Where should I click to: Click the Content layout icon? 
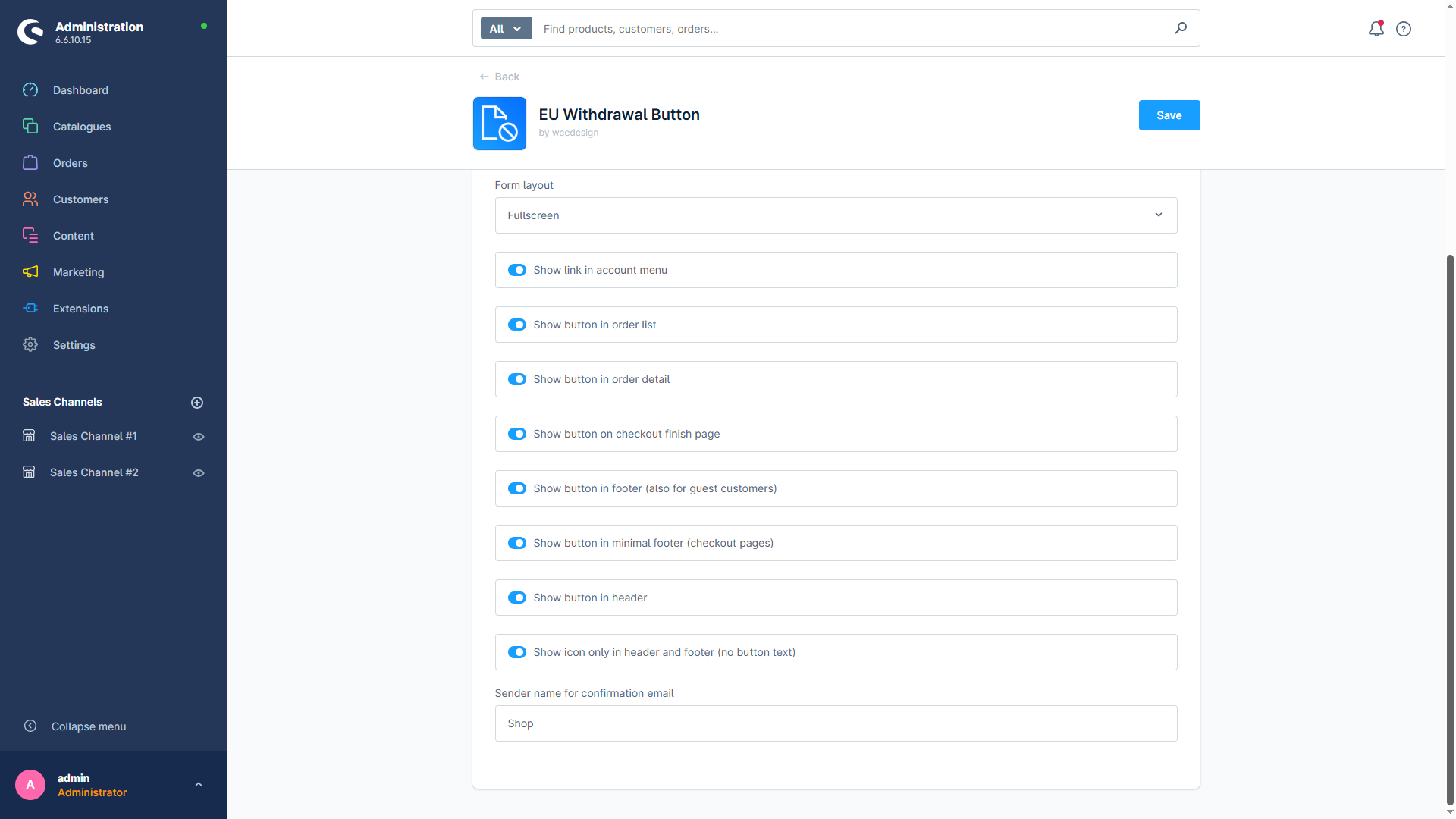pos(30,236)
